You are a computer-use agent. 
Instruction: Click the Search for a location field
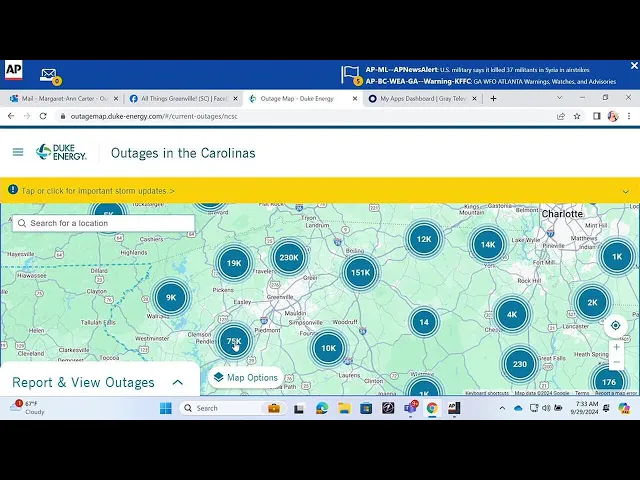pos(104,223)
